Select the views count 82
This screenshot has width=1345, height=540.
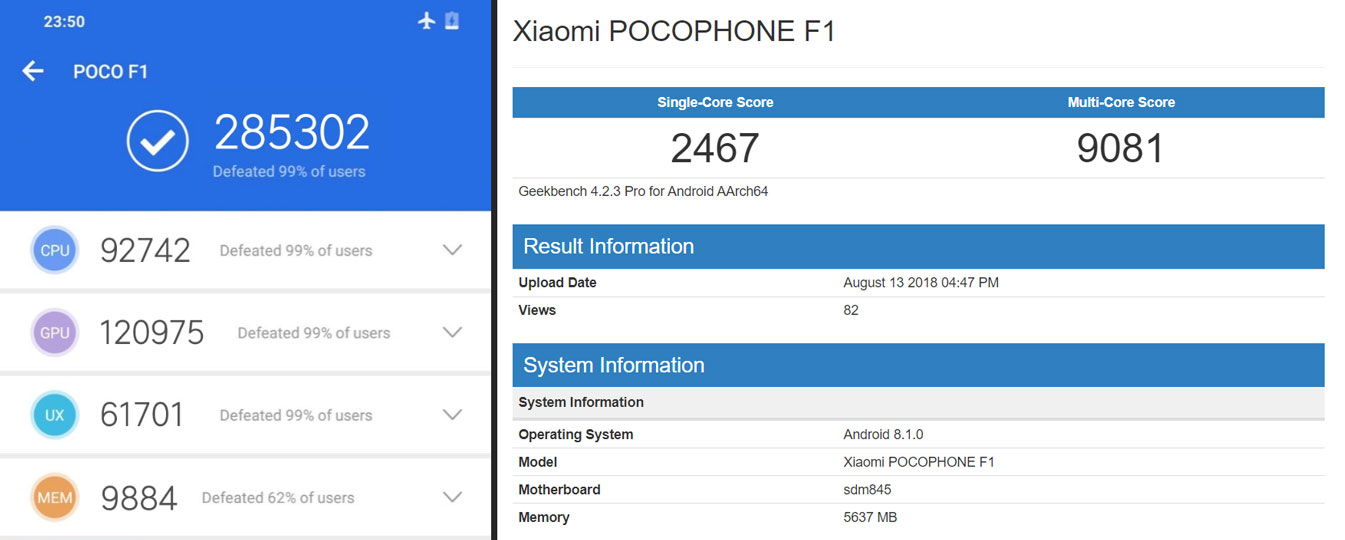(x=851, y=310)
